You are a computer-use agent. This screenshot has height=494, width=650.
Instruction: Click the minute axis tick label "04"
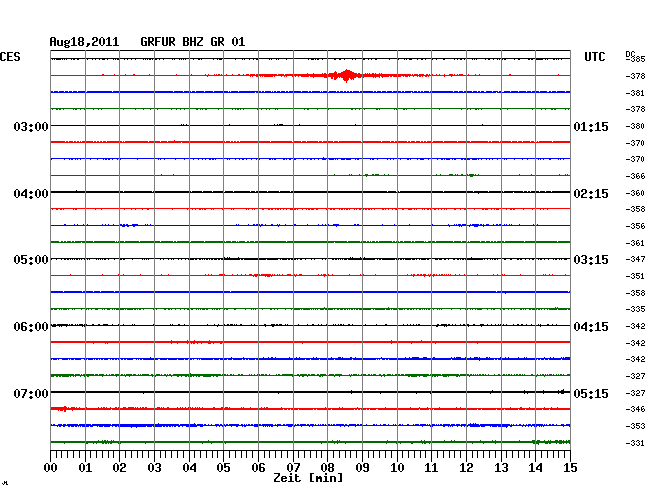point(189,468)
